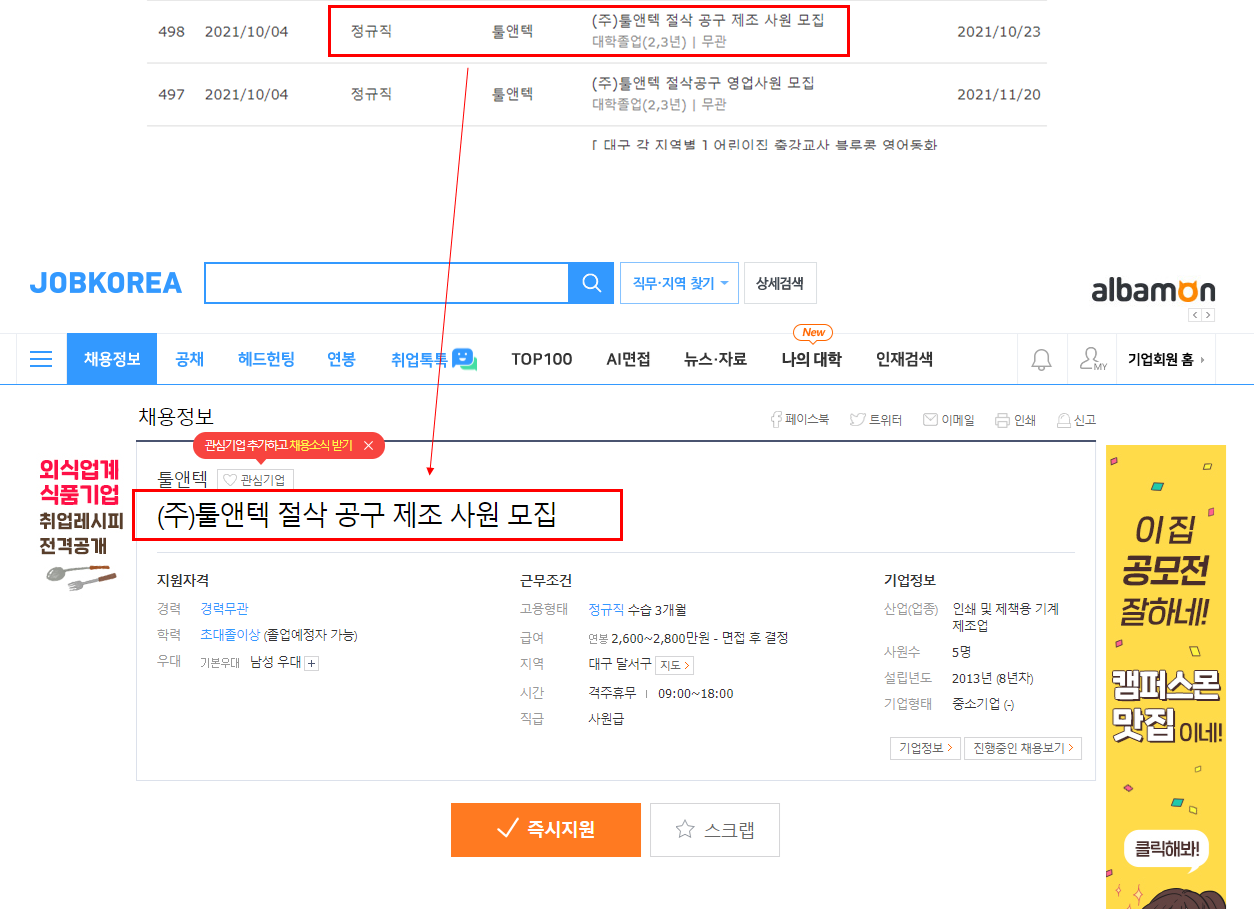
Task: Send the posting by 이메일
Action: pos(948,420)
